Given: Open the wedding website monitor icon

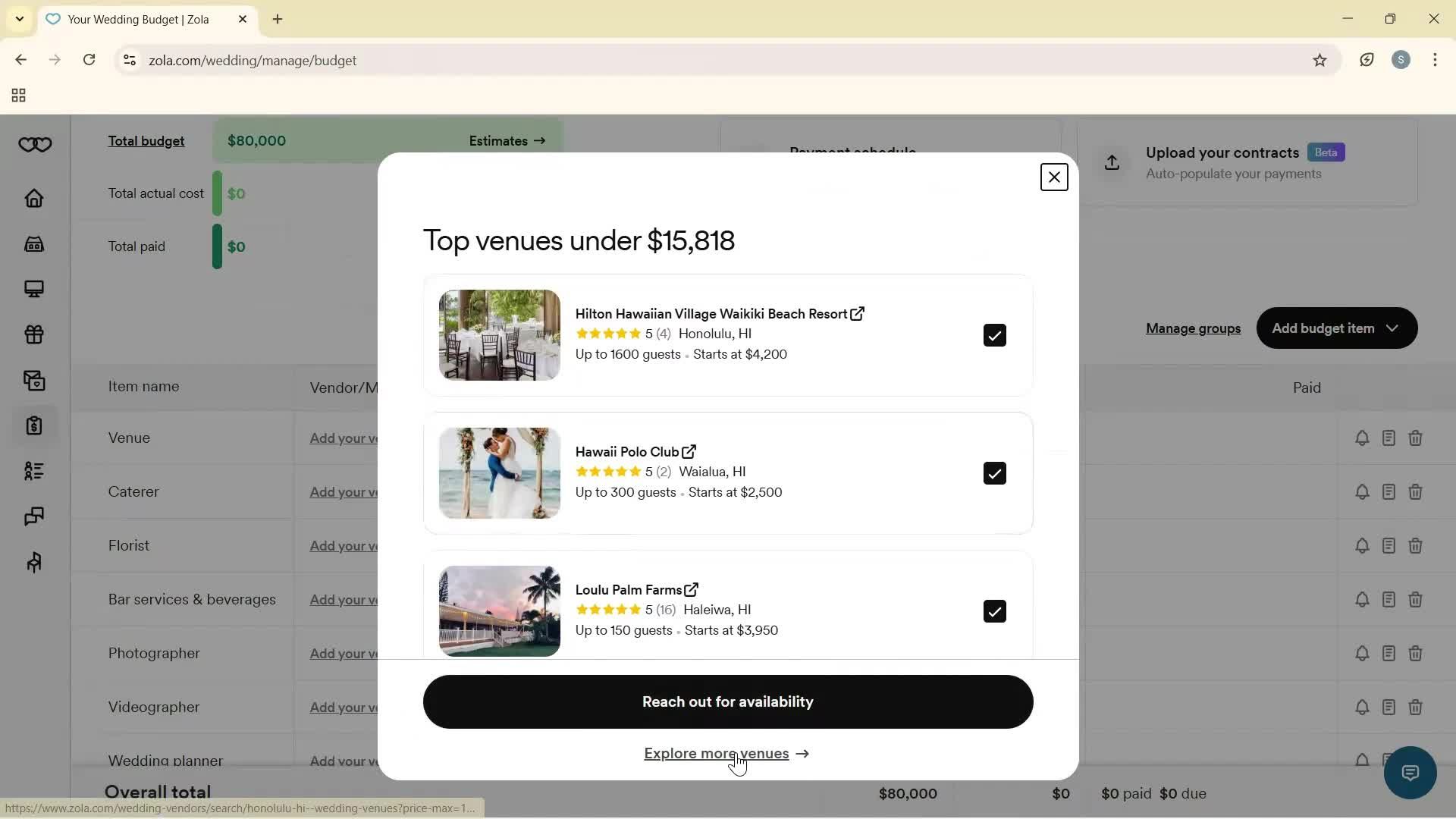Looking at the screenshot, I should (x=34, y=289).
